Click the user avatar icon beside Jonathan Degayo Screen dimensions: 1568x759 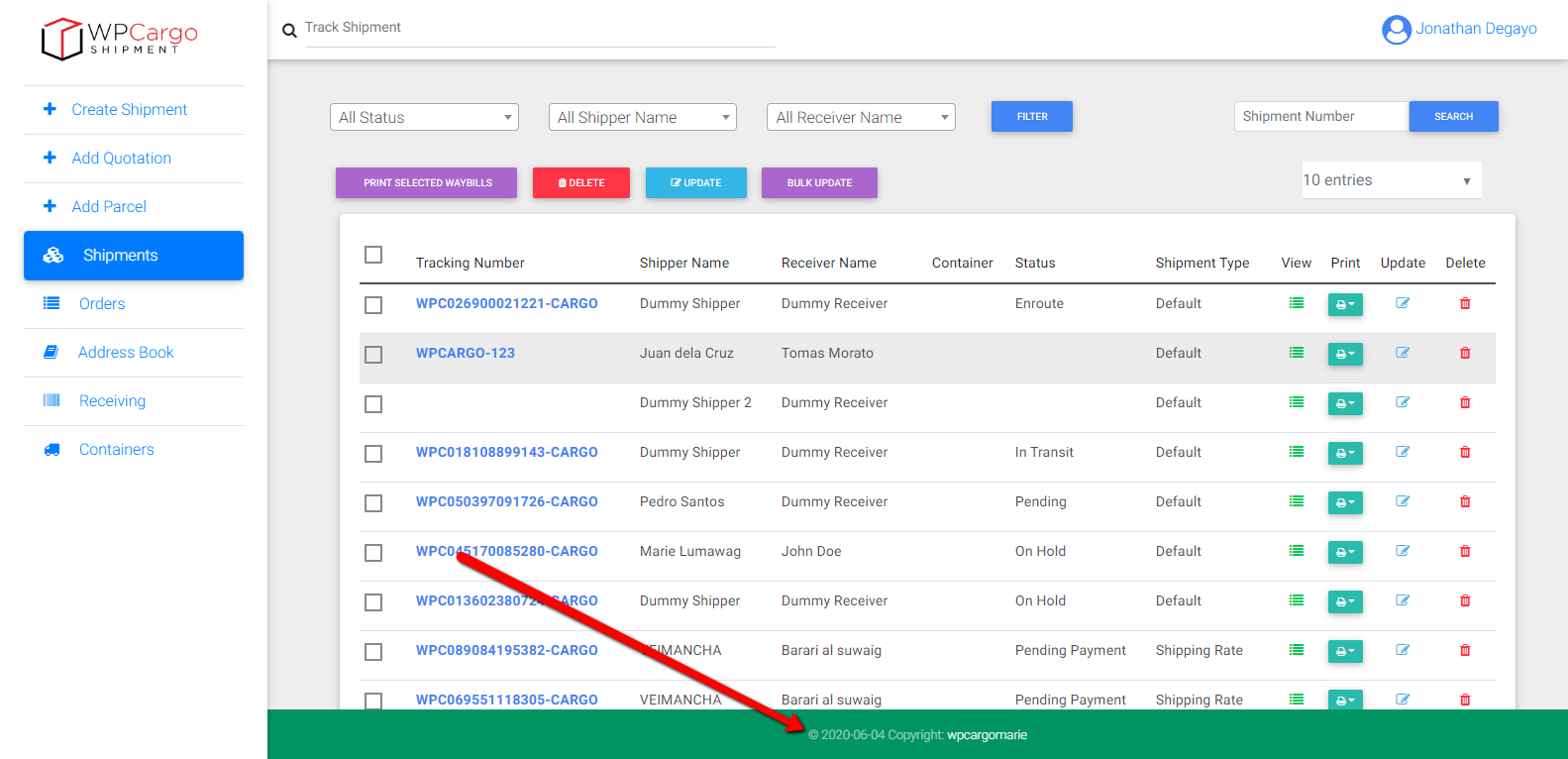pyautogui.click(x=1396, y=30)
